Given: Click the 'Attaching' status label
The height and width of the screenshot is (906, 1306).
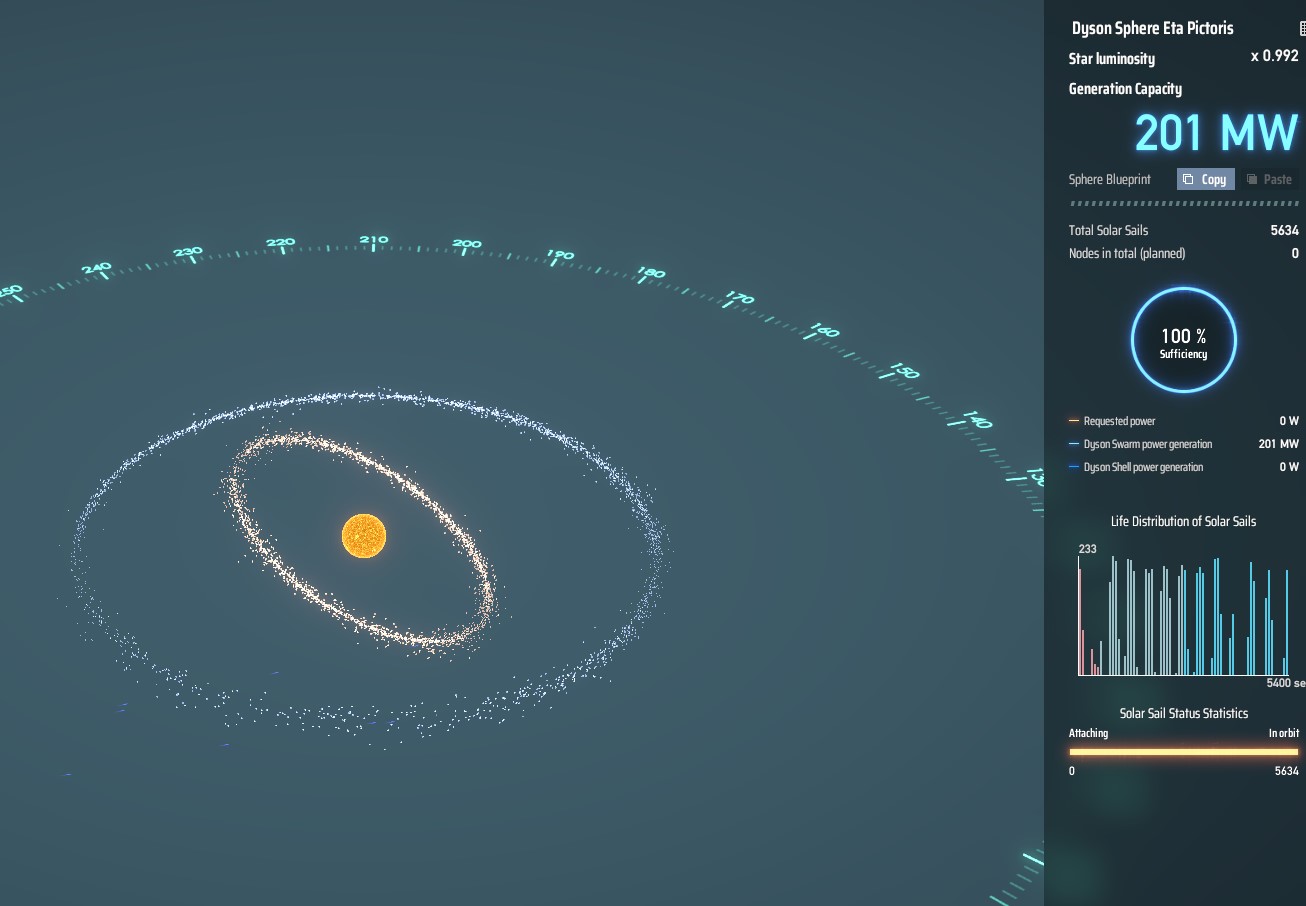Looking at the screenshot, I should (1088, 733).
